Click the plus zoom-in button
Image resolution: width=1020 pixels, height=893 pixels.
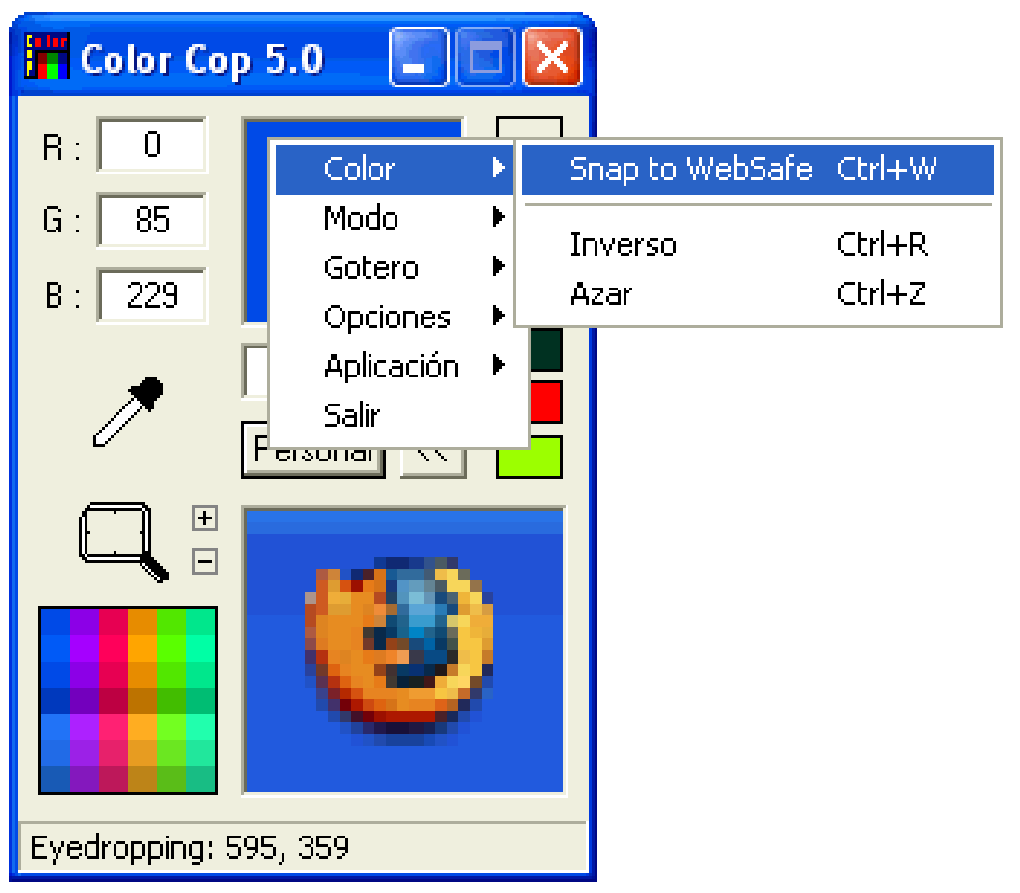pyautogui.click(x=205, y=518)
